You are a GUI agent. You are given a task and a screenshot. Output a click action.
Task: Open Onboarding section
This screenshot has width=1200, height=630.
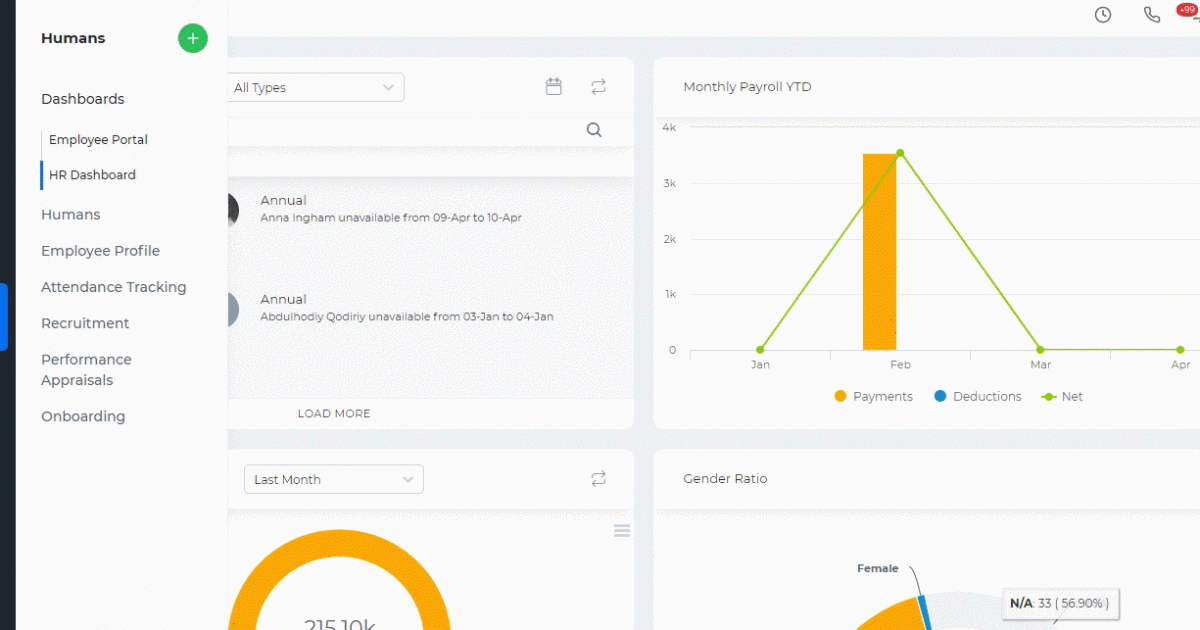(83, 416)
